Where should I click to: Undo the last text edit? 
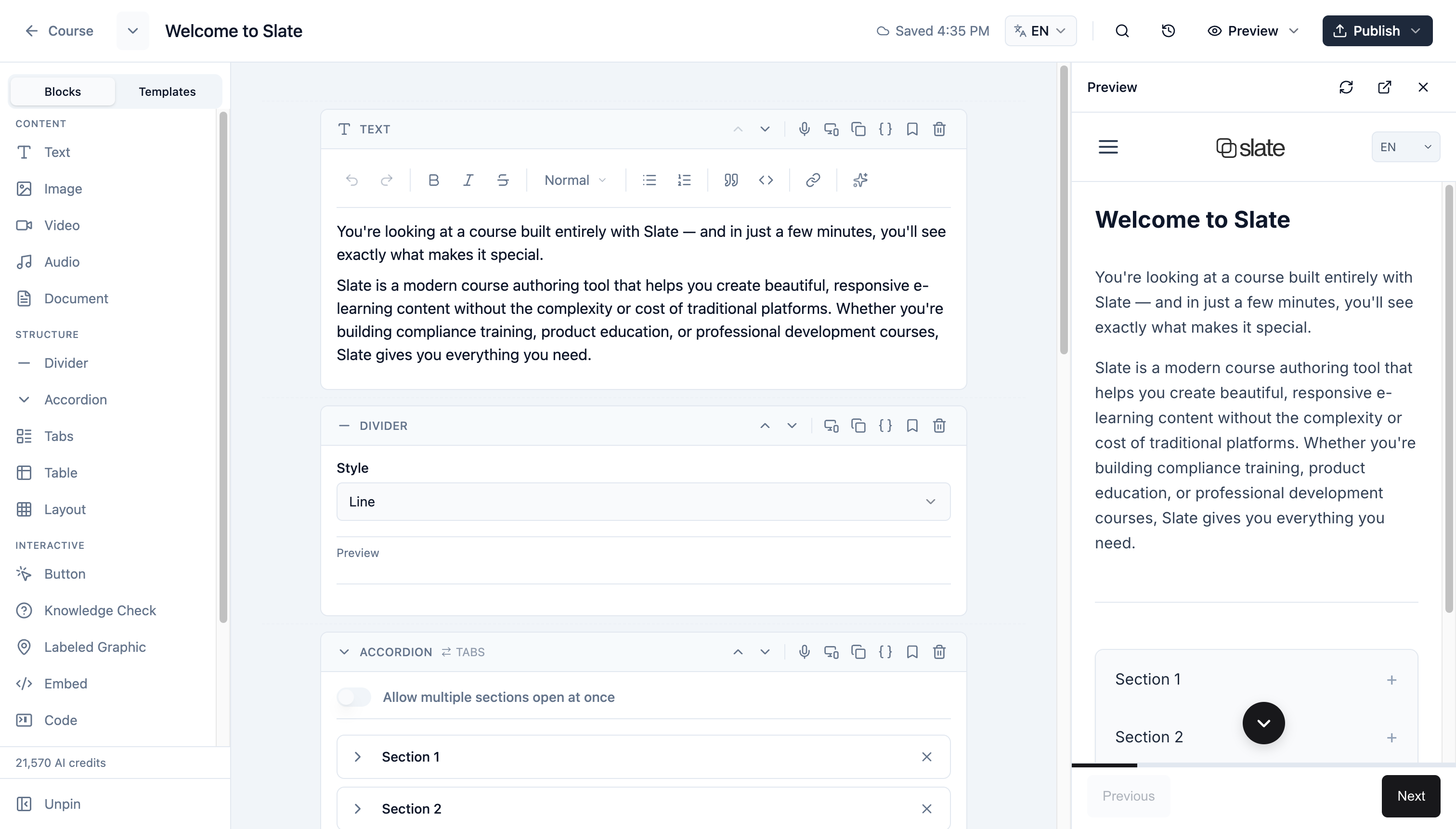[352, 180]
